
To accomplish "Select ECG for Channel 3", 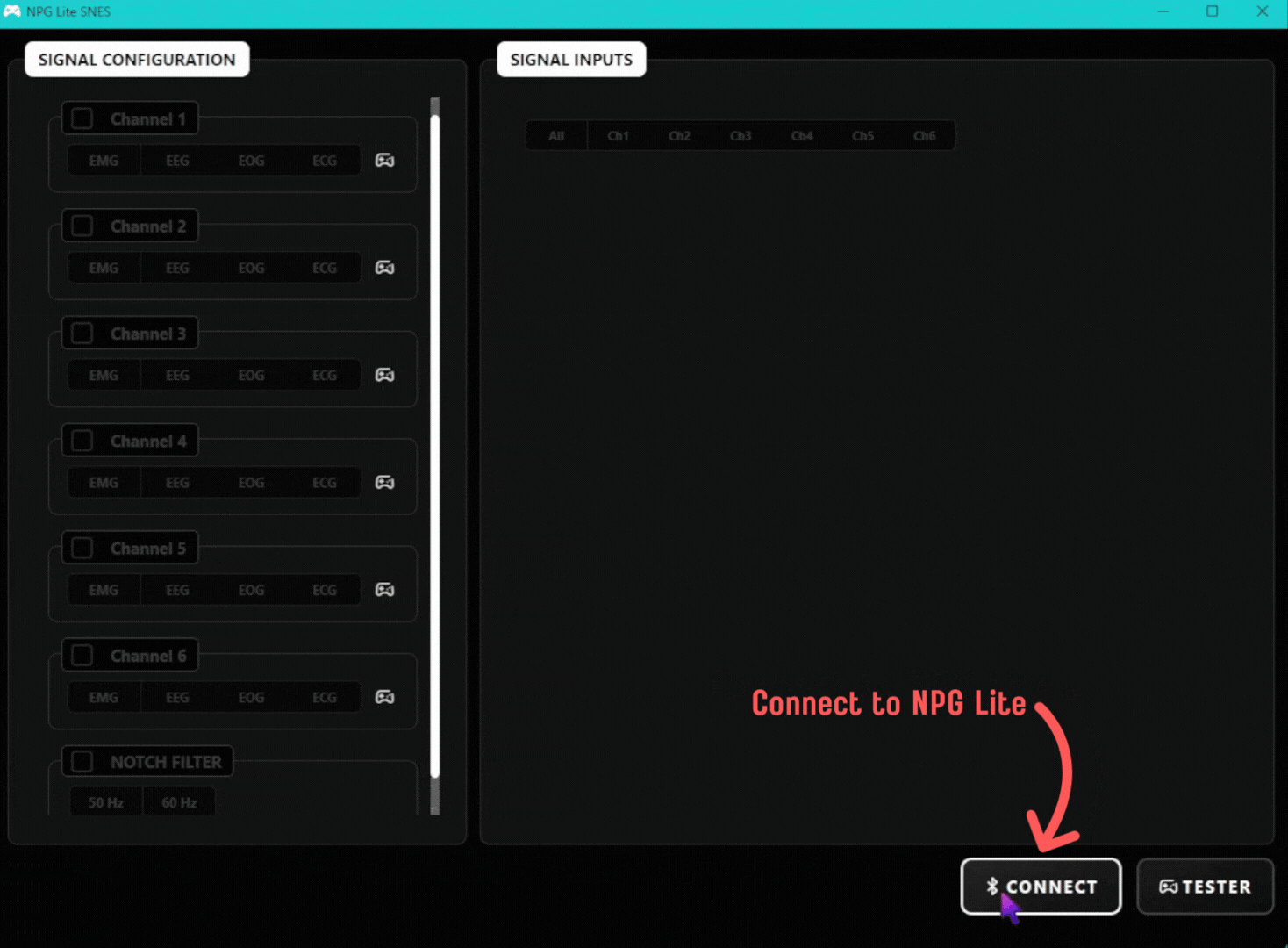I will click(x=325, y=375).
